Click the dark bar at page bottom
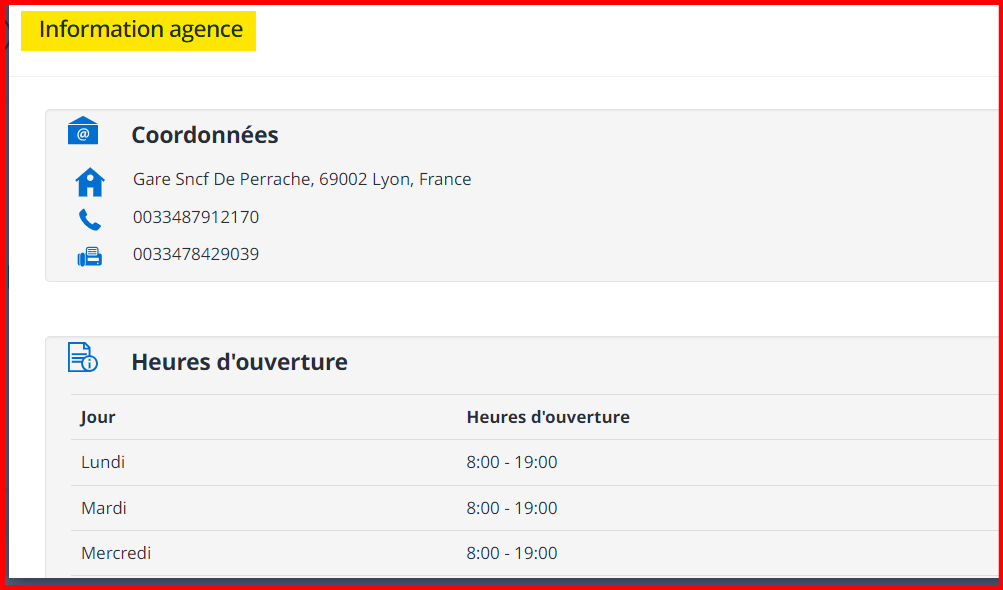This screenshot has height=590, width=1003. [x=500, y=580]
